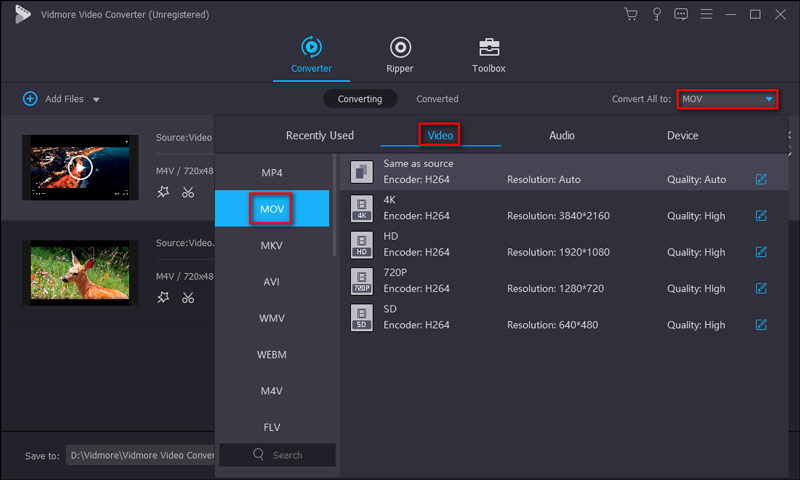
Task: Click the key register icon
Action: 656,14
